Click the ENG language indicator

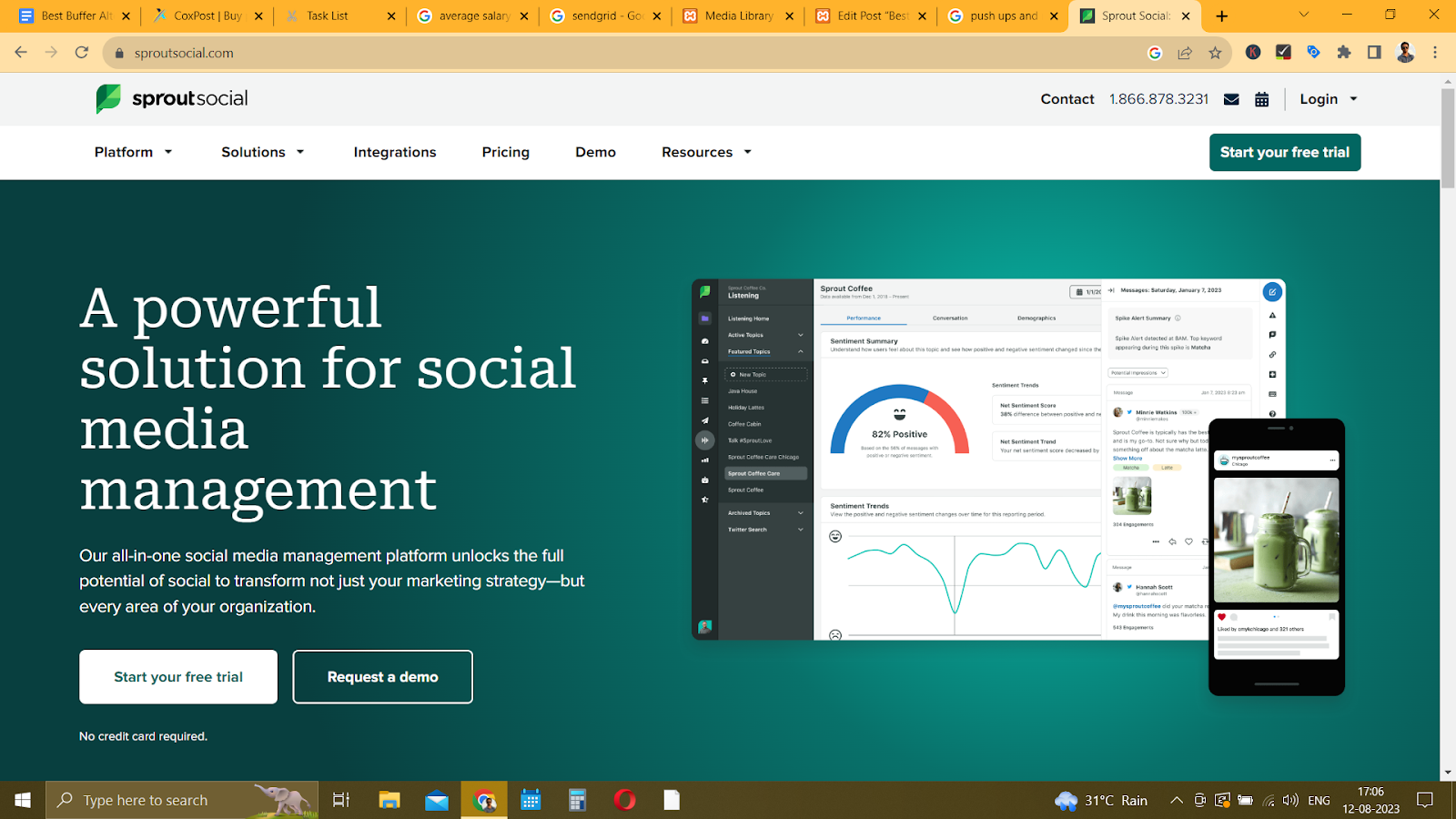pyautogui.click(x=1319, y=800)
